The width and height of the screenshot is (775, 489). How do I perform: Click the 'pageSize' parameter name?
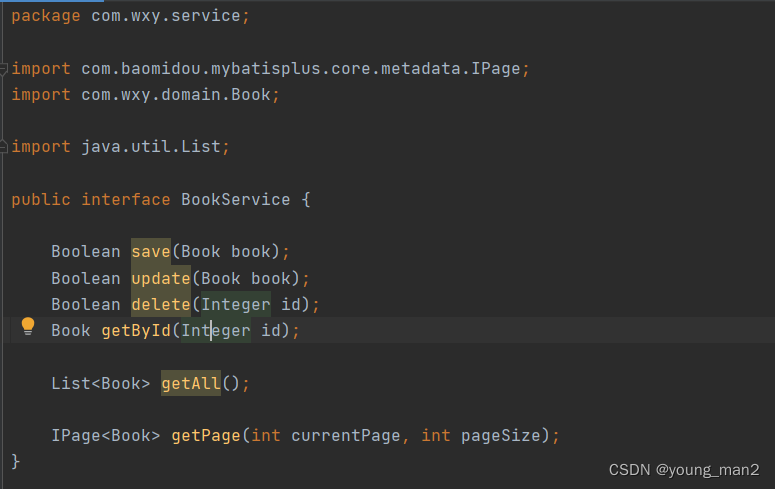pyautogui.click(x=501, y=436)
